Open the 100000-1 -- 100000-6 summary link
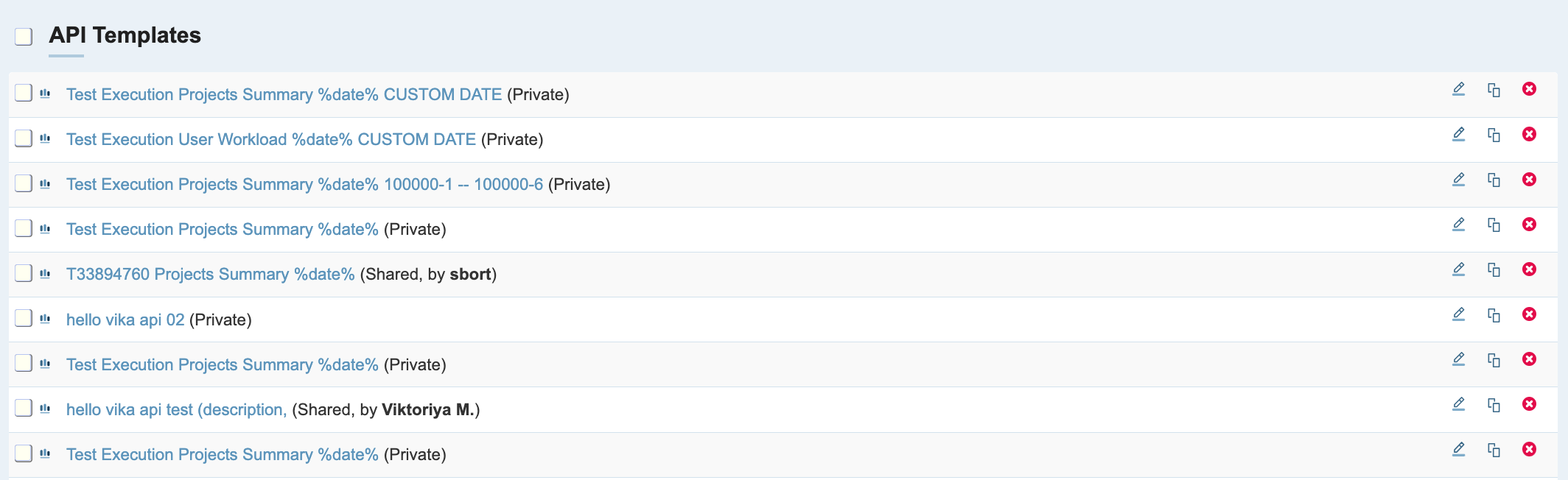Screen dimensions: 1568x480 click(304, 184)
